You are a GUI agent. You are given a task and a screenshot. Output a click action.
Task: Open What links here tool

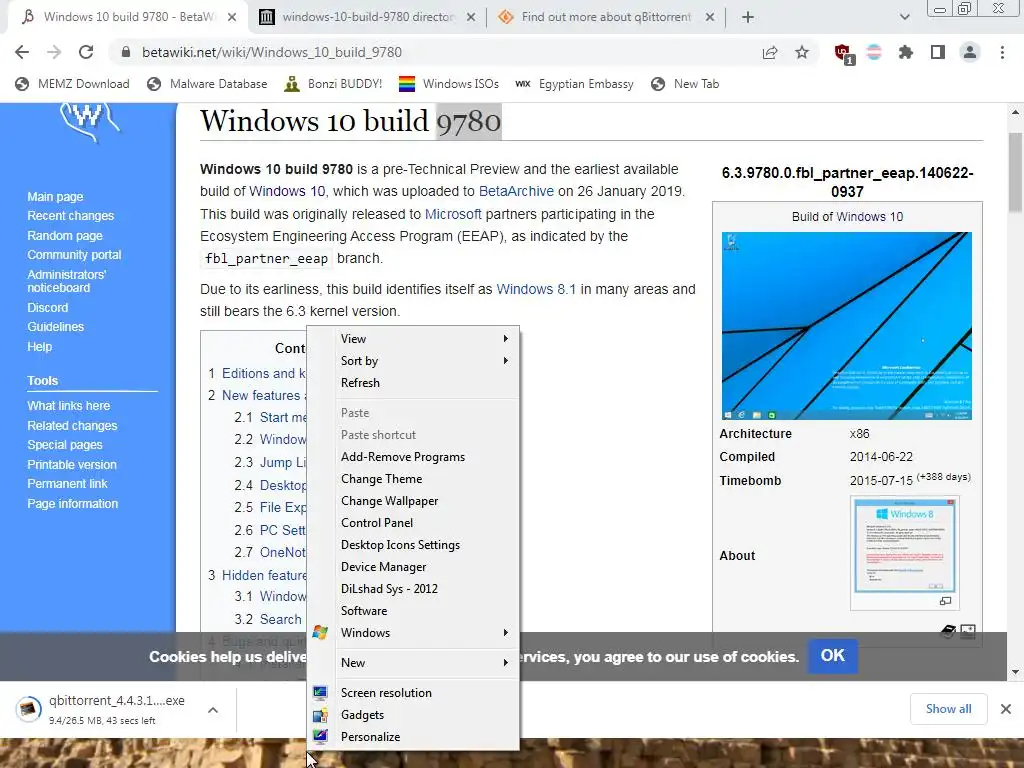point(69,406)
